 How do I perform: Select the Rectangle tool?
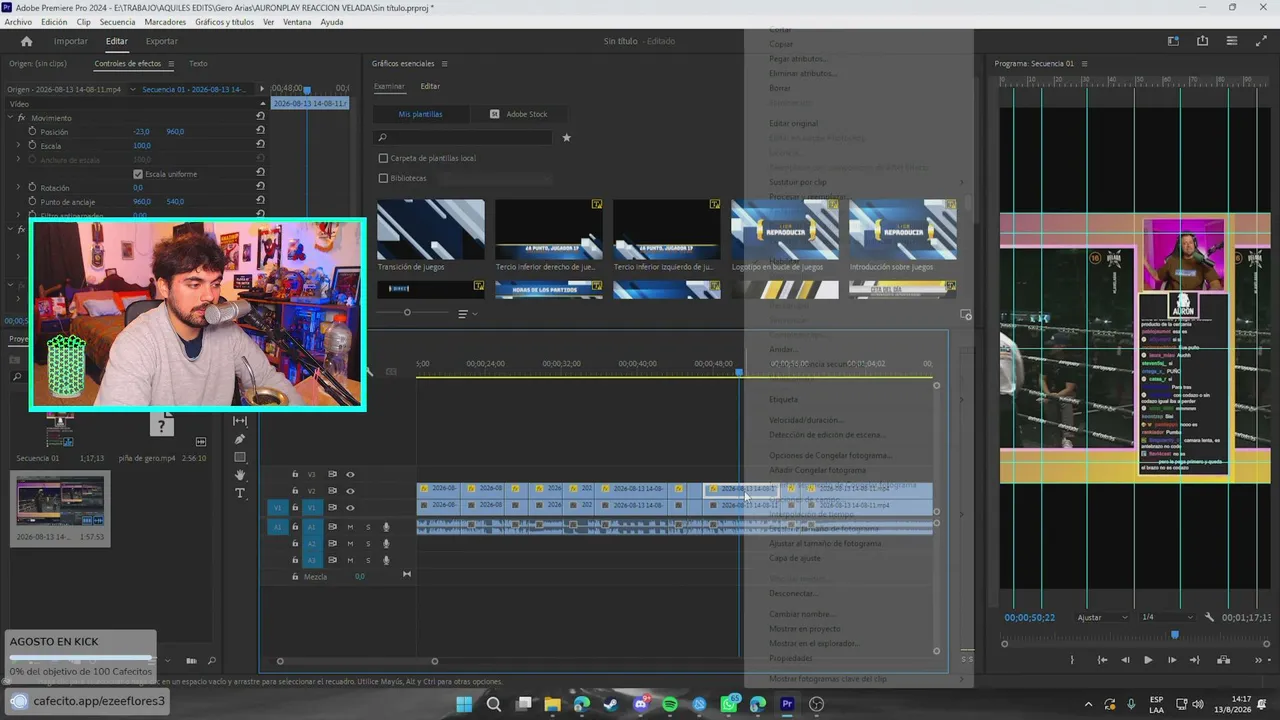[x=240, y=457]
